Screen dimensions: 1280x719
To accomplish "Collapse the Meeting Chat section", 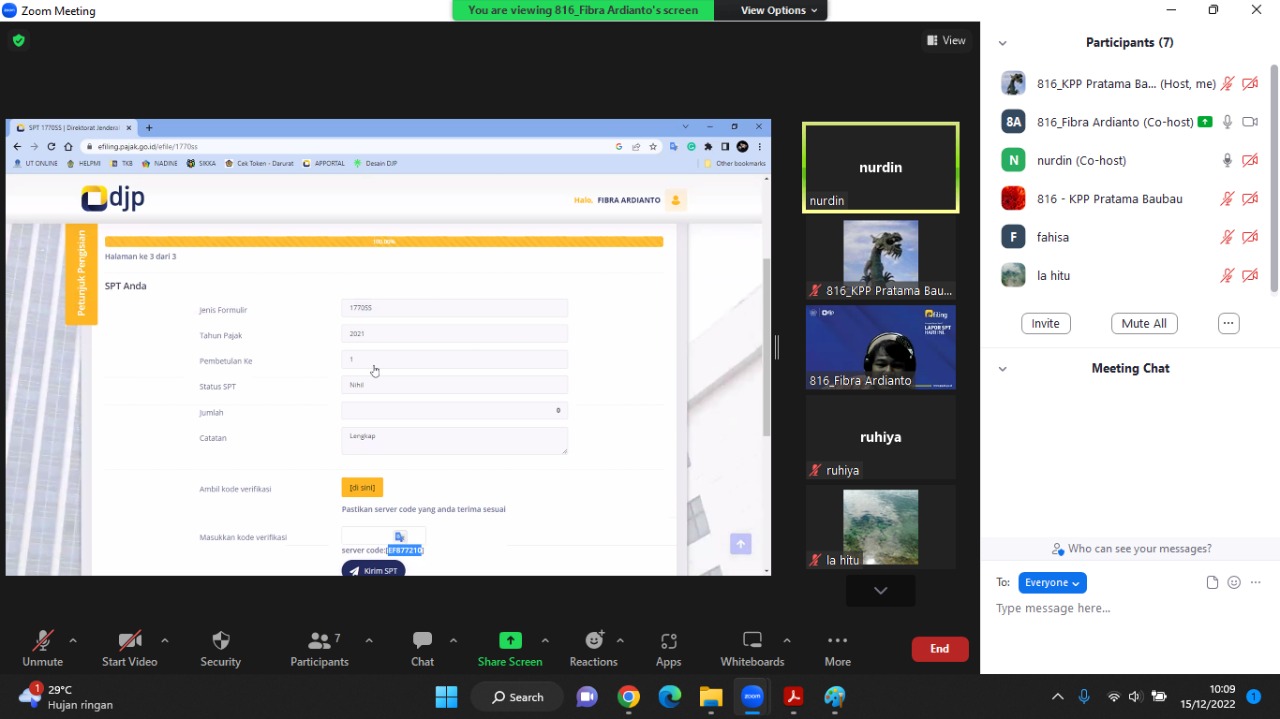I will click(x=1002, y=369).
